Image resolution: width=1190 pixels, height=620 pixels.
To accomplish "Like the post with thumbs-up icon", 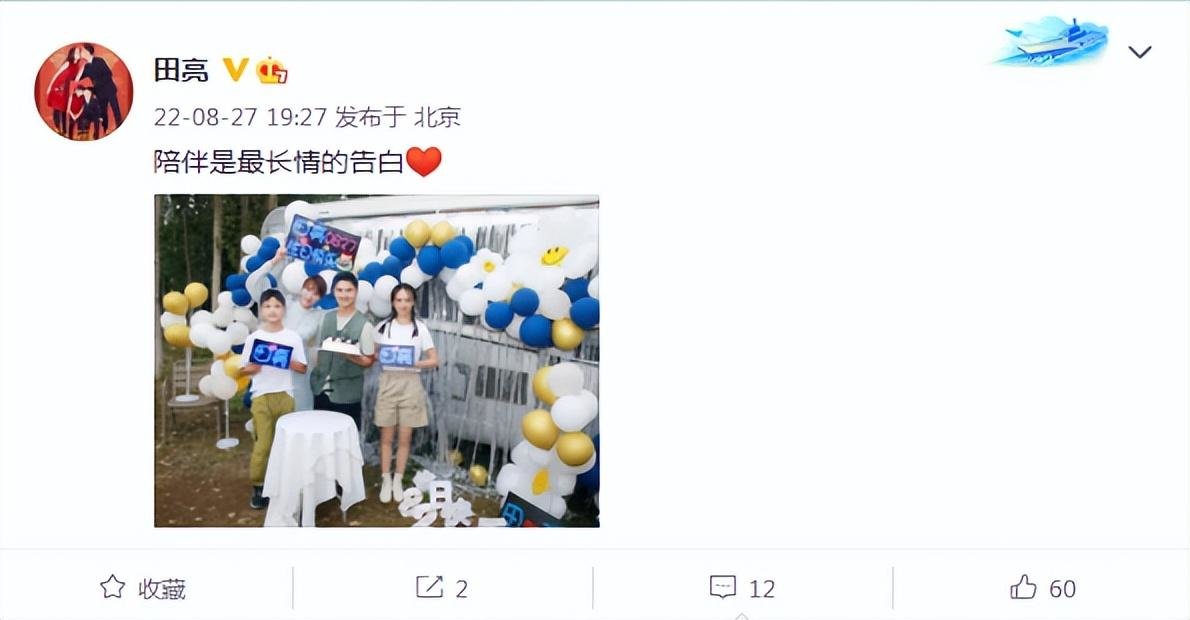I will coord(1023,587).
